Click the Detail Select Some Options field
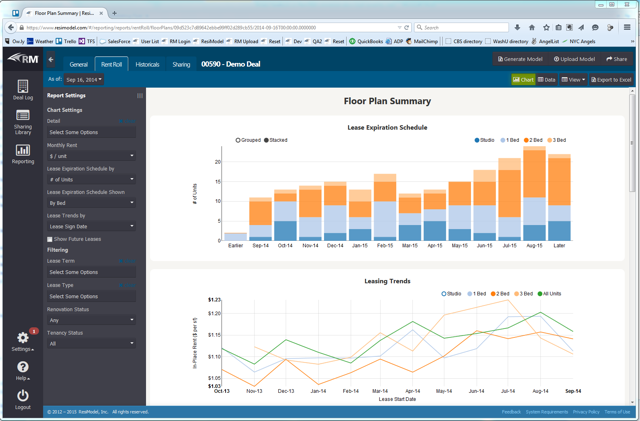This screenshot has height=421, width=640. 91,132
